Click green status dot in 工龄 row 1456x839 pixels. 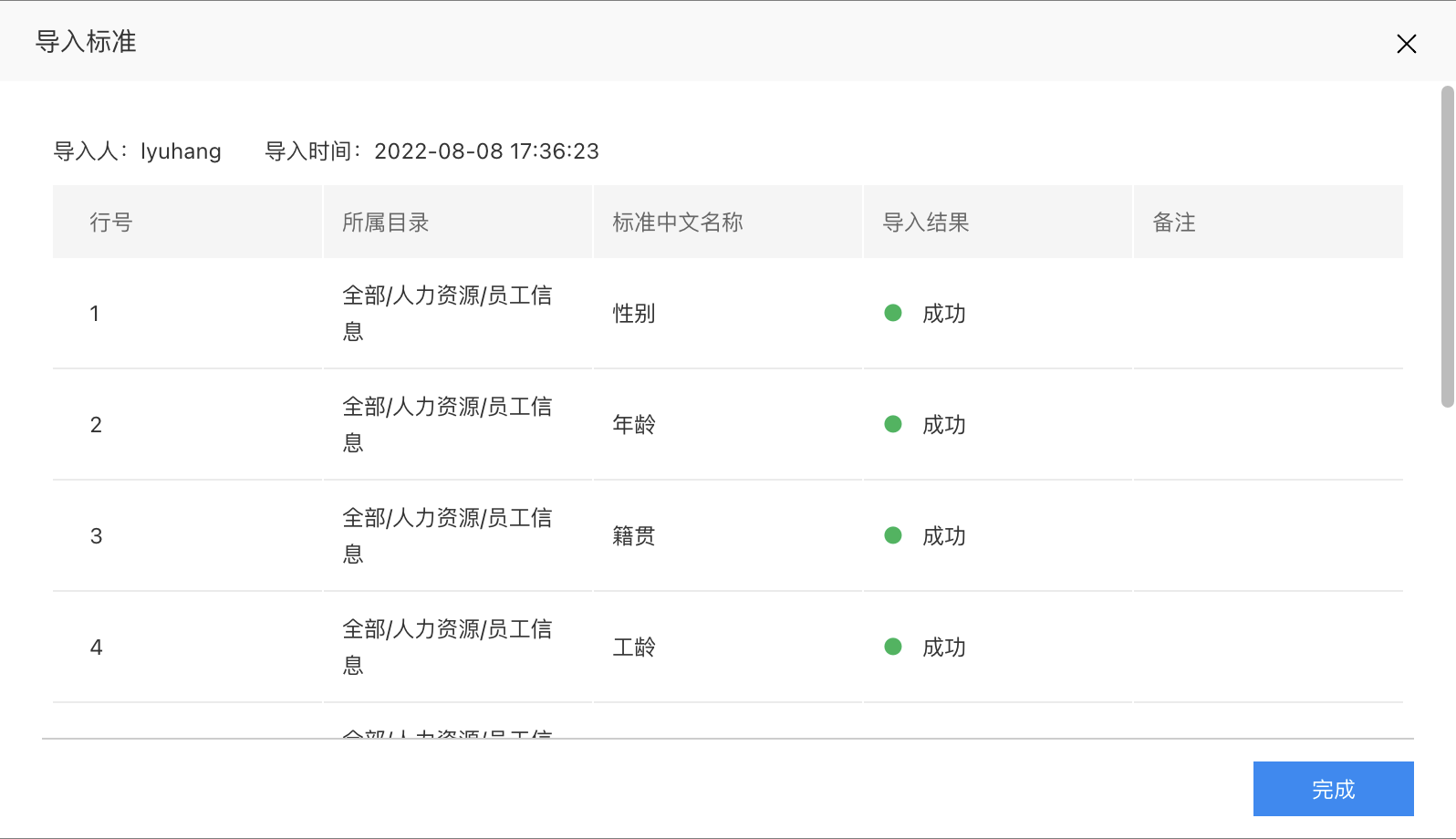point(893,647)
